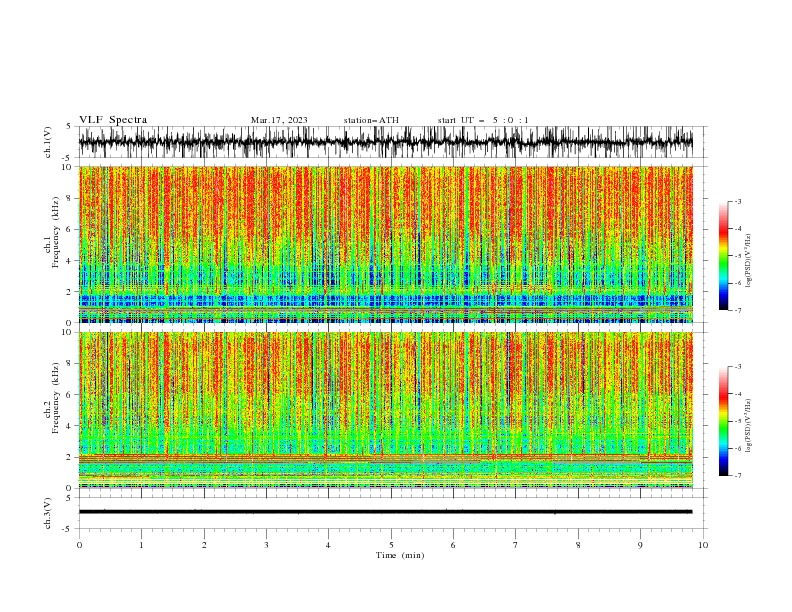Click the ch.1 spectrogram plot
The width and height of the screenshot is (792, 612).
pyautogui.click(x=386, y=244)
